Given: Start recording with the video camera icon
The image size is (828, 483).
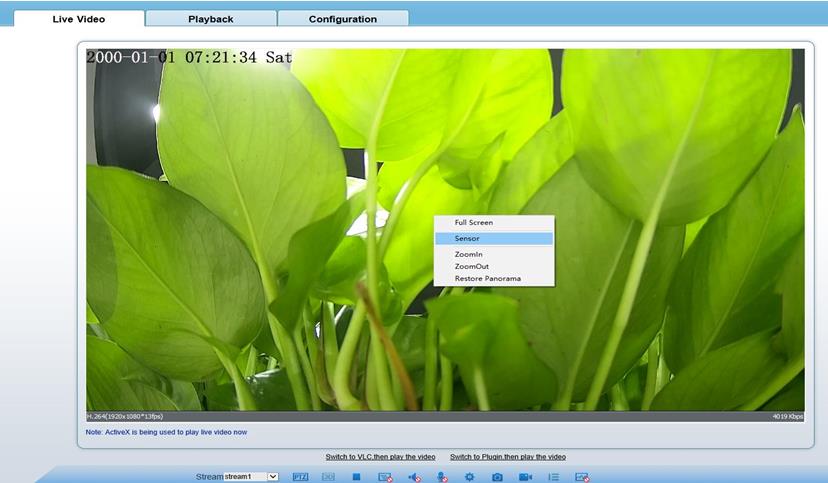Looking at the screenshot, I should [x=525, y=477].
